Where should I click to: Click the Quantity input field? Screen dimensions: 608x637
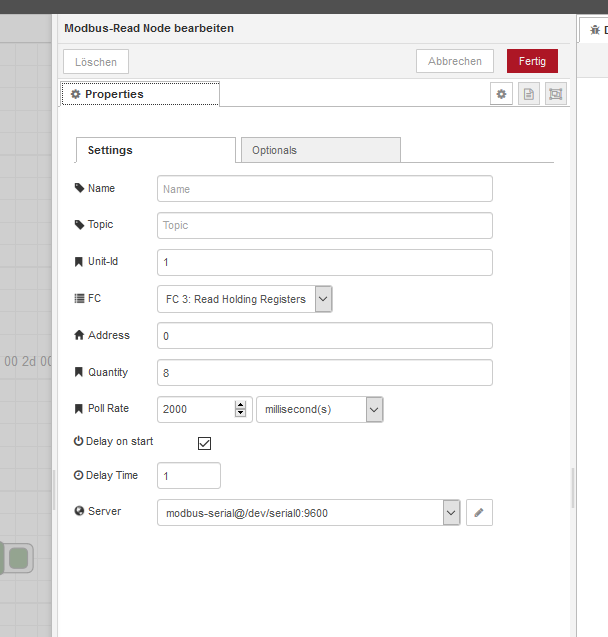click(325, 373)
